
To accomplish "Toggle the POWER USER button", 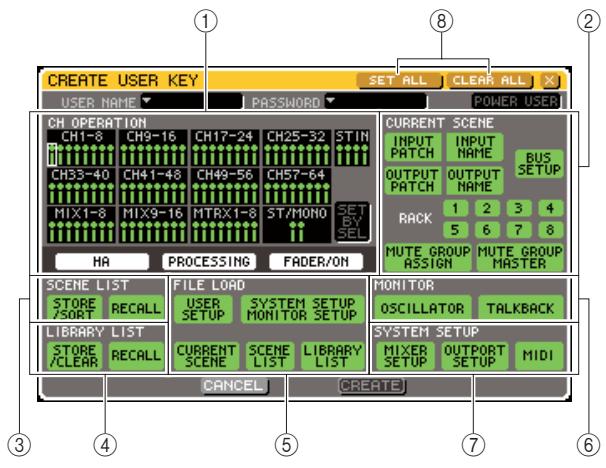I will (516, 101).
